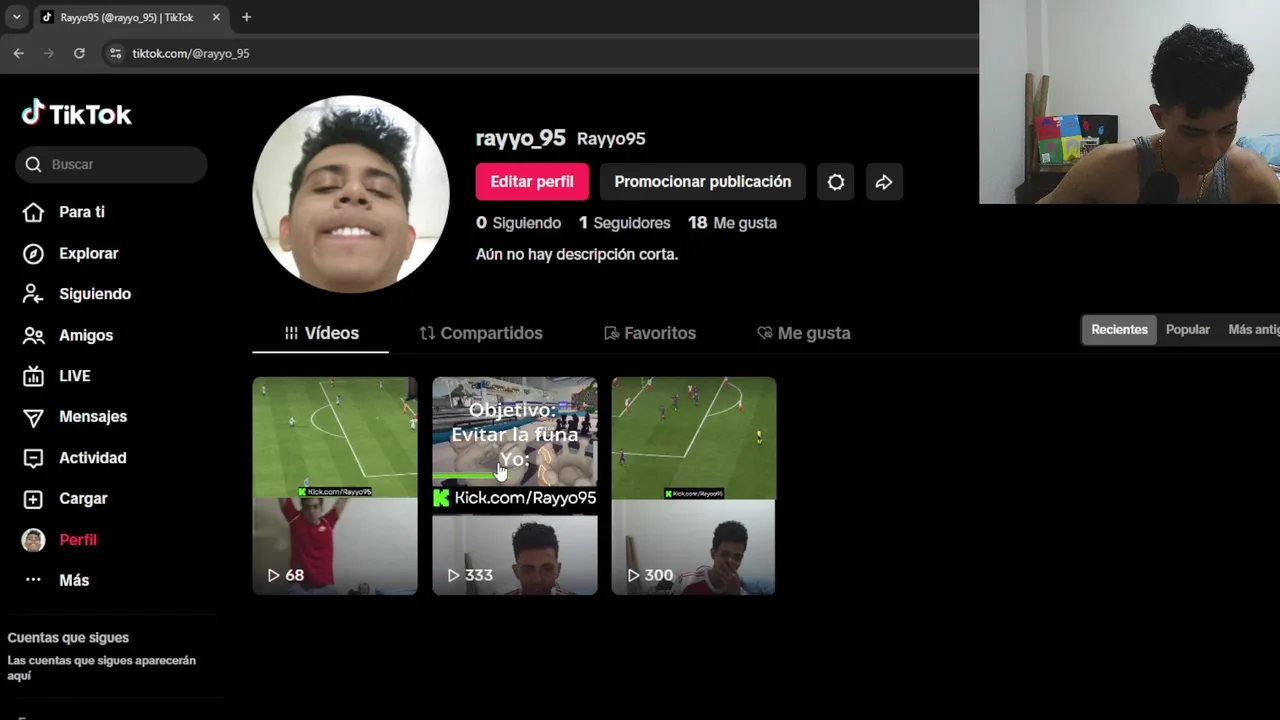Image resolution: width=1280 pixels, height=720 pixels.
Task: Select the Popular sort option
Action: (1188, 330)
